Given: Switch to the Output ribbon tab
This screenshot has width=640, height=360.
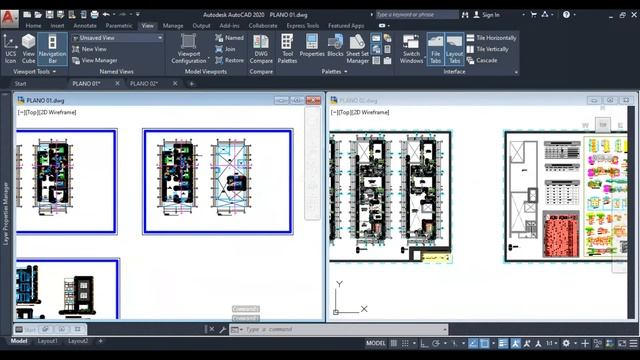Looking at the screenshot, I should pyautogui.click(x=201, y=26).
